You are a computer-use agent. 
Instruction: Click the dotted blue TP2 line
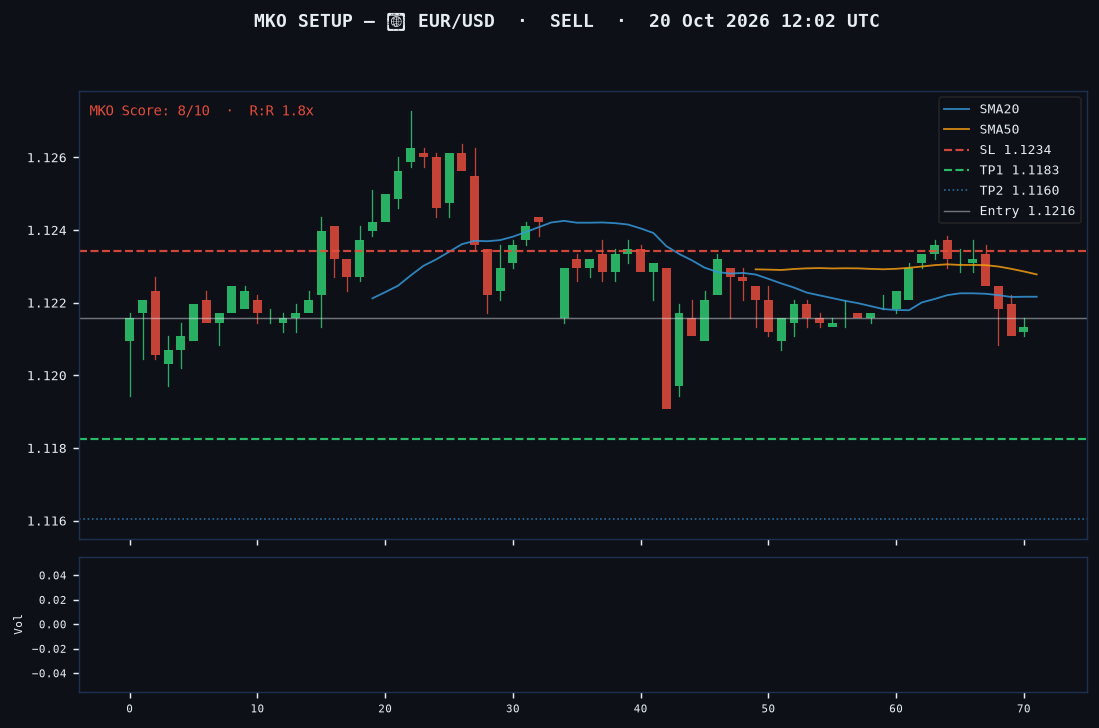[x=583, y=519]
